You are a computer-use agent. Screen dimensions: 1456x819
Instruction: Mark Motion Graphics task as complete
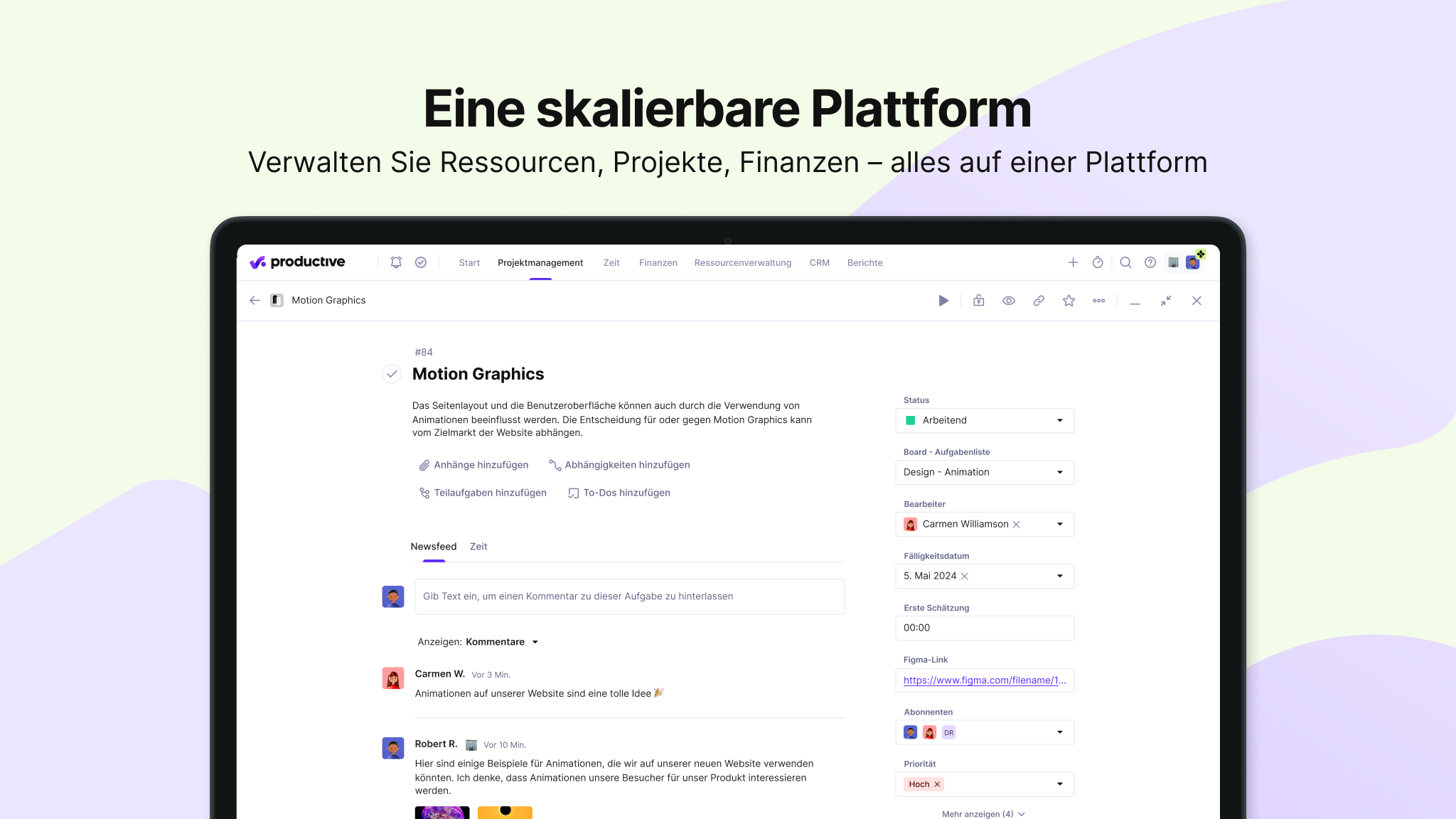tap(392, 374)
